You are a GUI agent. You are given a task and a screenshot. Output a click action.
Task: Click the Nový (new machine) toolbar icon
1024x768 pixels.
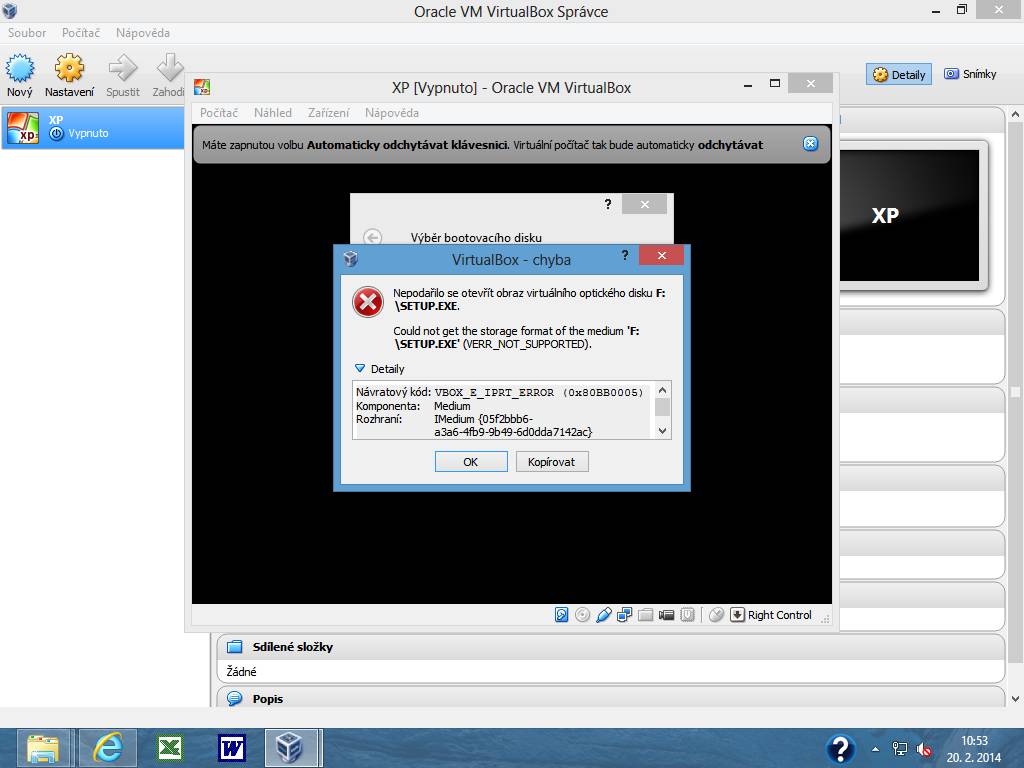tap(20, 68)
